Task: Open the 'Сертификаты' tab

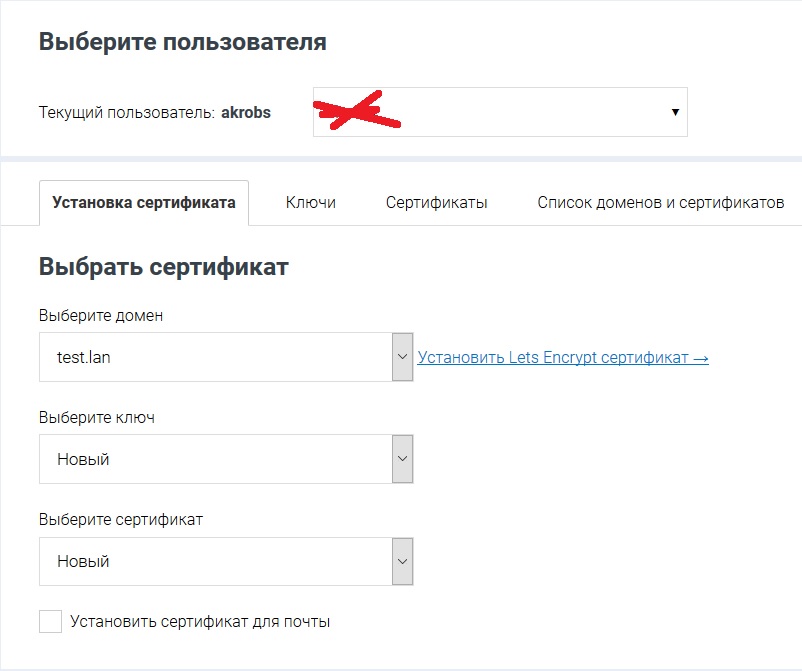Action: coord(437,202)
